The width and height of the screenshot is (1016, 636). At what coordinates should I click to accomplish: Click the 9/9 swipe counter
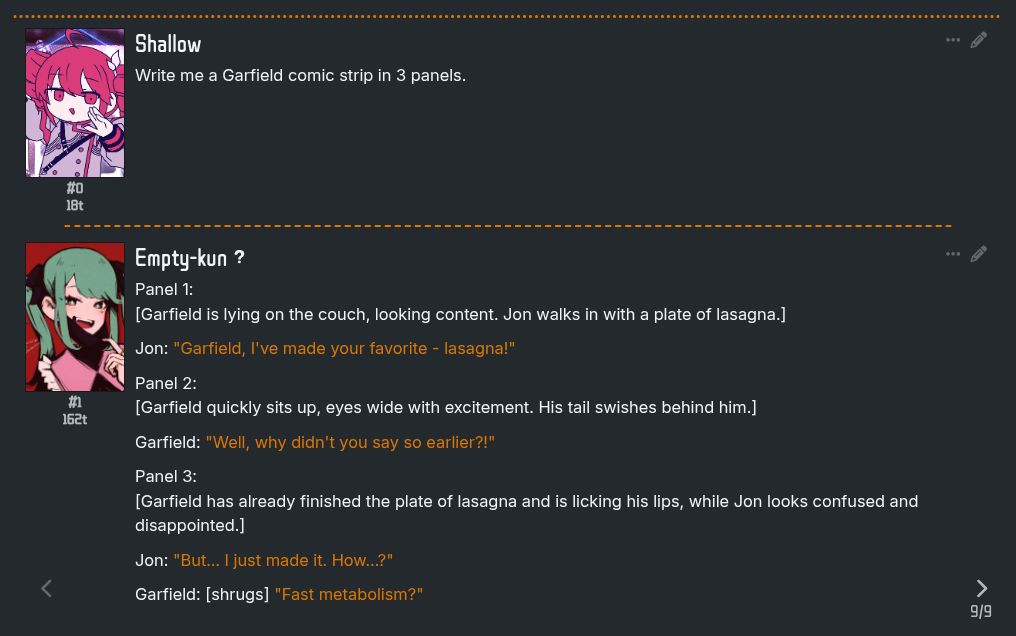tap(980, 611)
